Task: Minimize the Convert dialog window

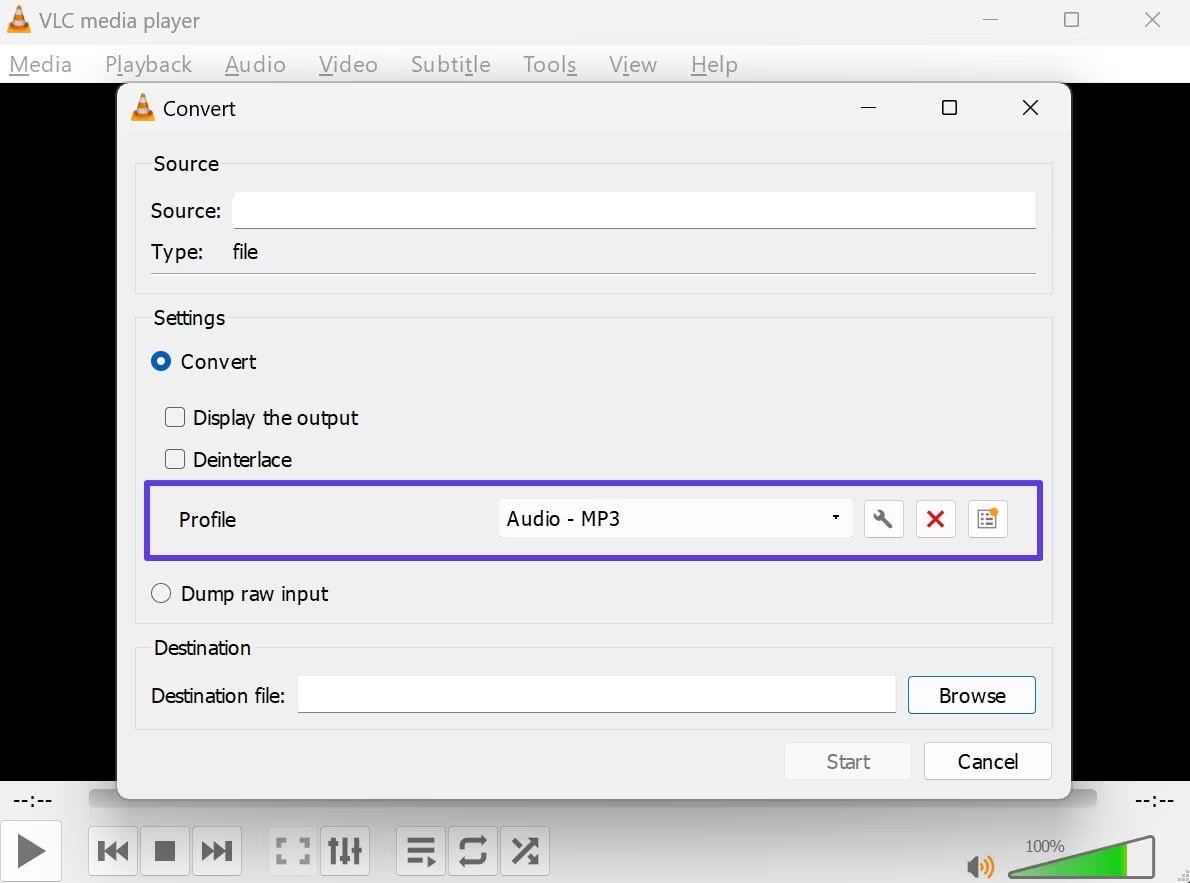Action: tap(868, 108)
